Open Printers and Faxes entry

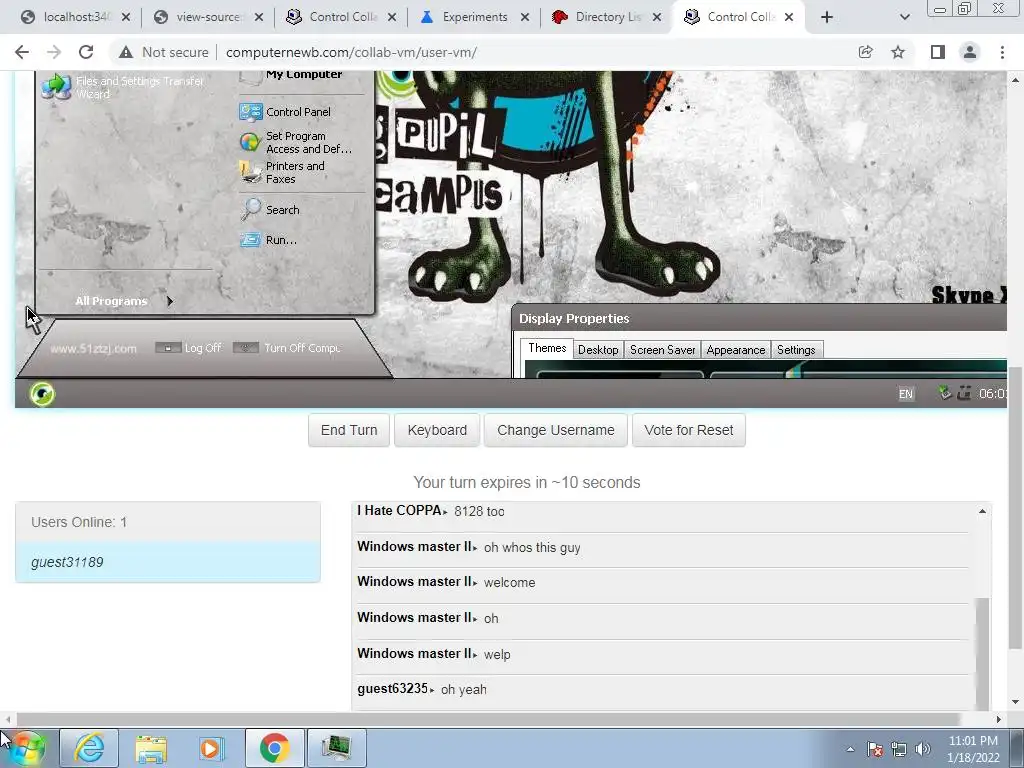tap(282, 172)
